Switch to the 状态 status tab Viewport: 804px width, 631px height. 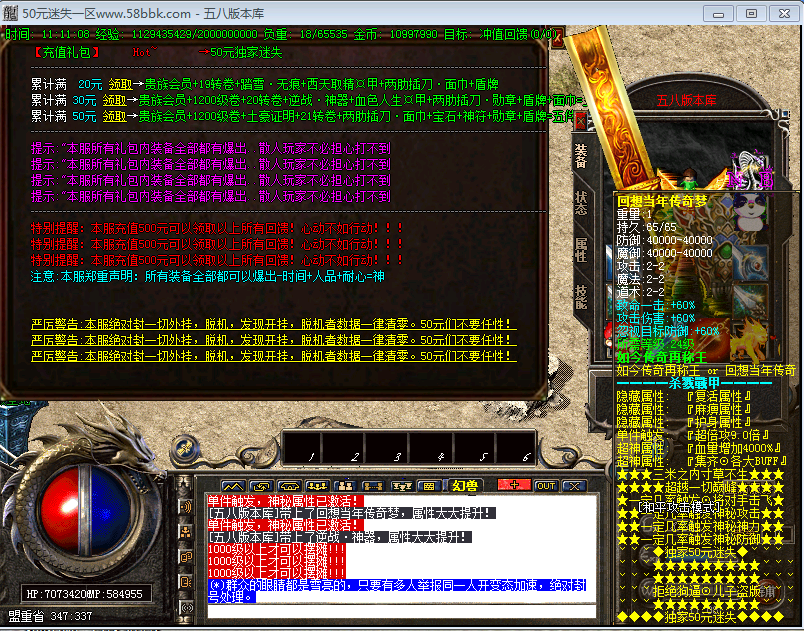[581, 198]
